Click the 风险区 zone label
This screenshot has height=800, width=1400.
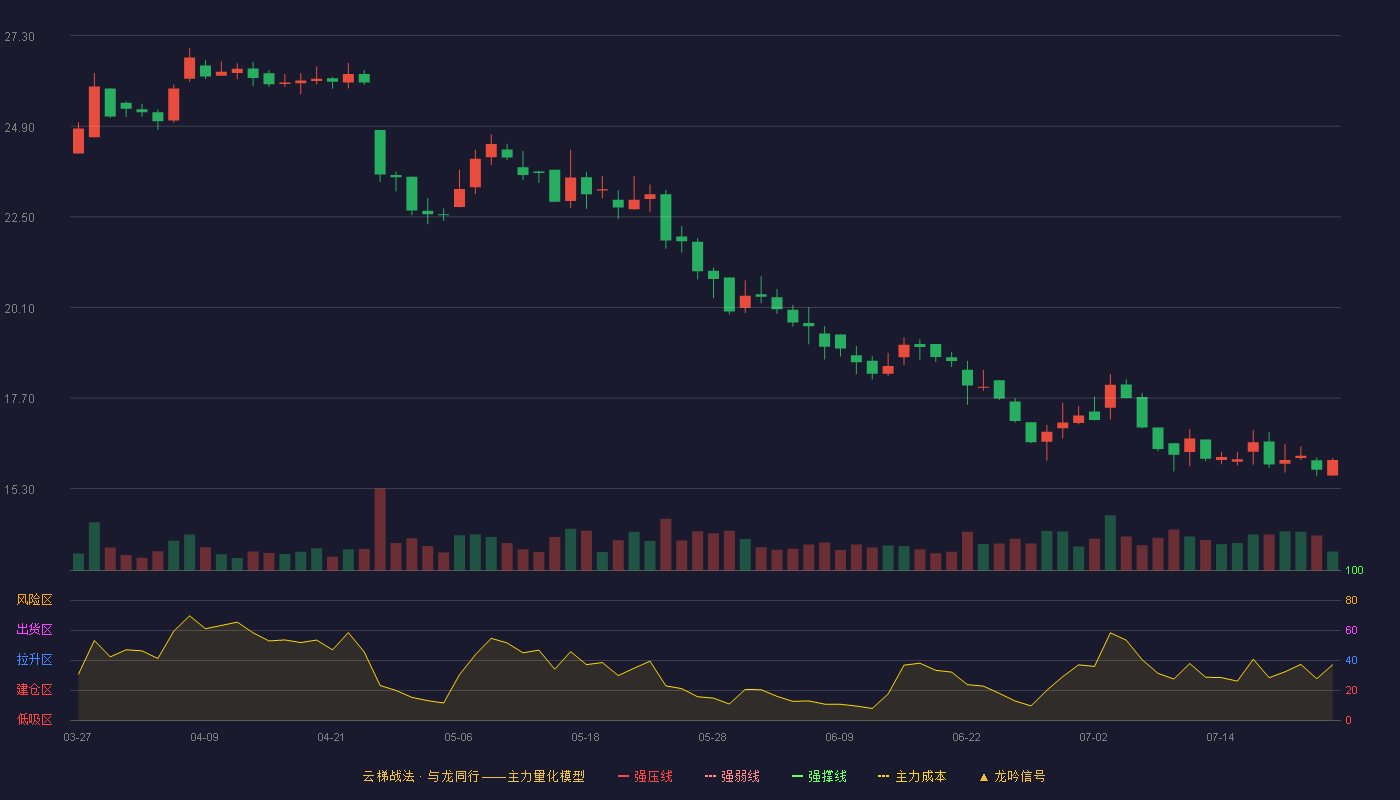tap(34, 600)
